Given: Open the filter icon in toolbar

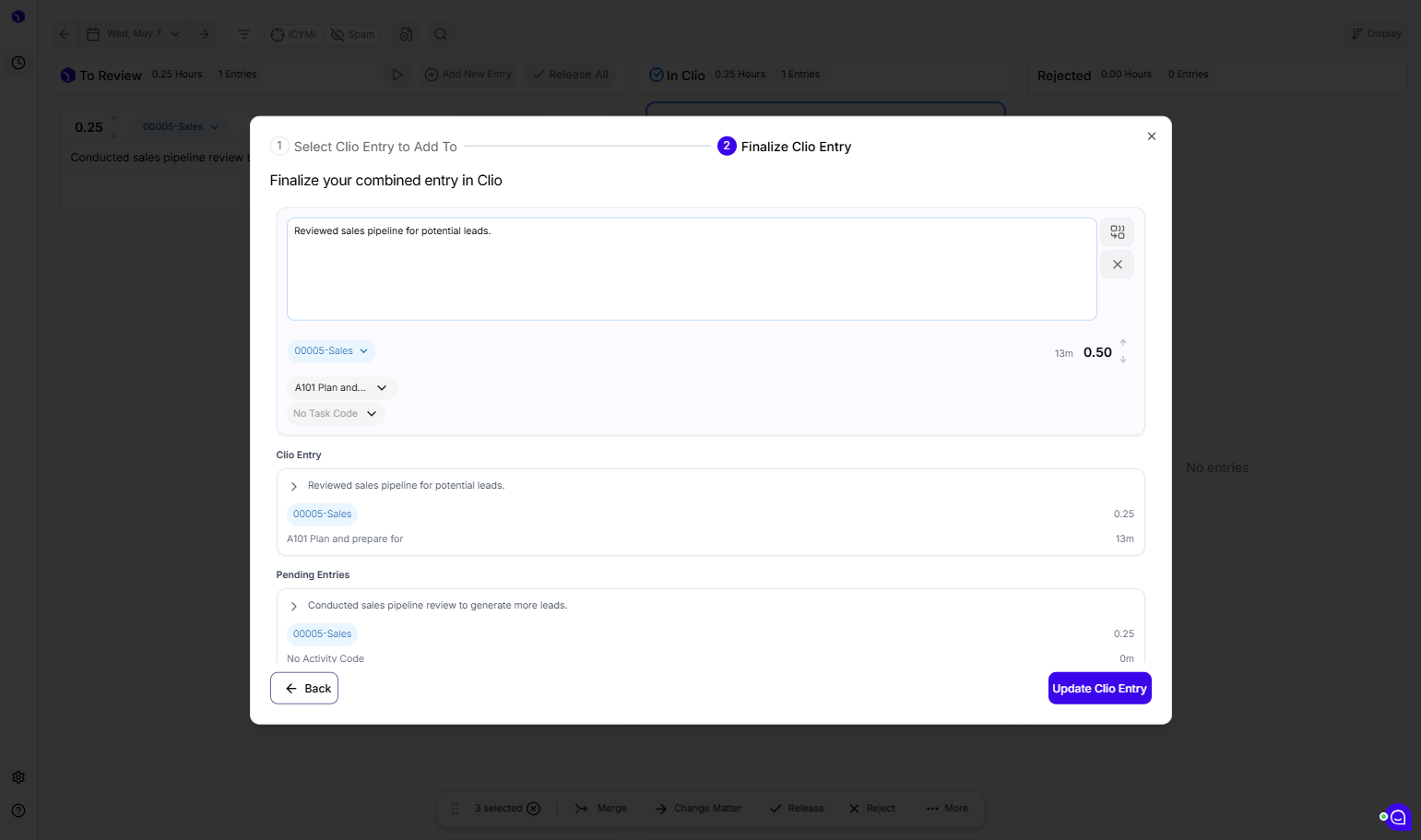Looking at the screenshot, I should click(243, 34).
